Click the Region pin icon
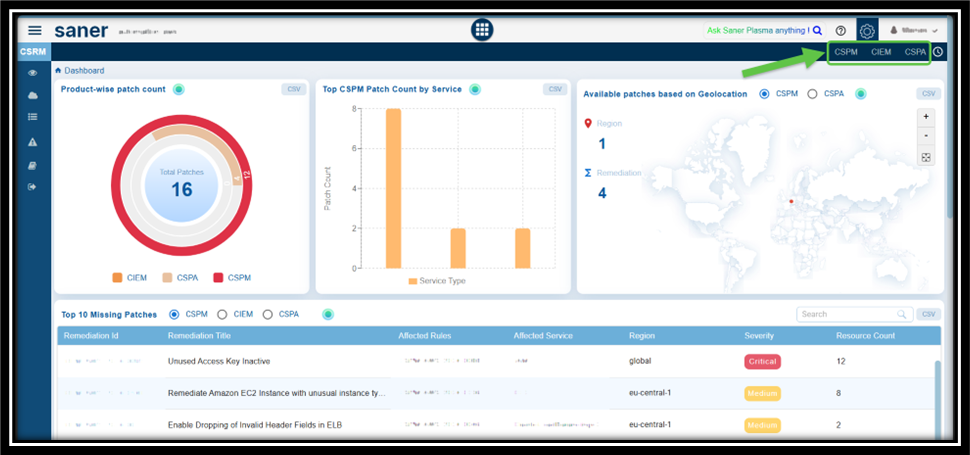Image resolution: width=970 pixels, height=455 pixels. click(588, 124)
